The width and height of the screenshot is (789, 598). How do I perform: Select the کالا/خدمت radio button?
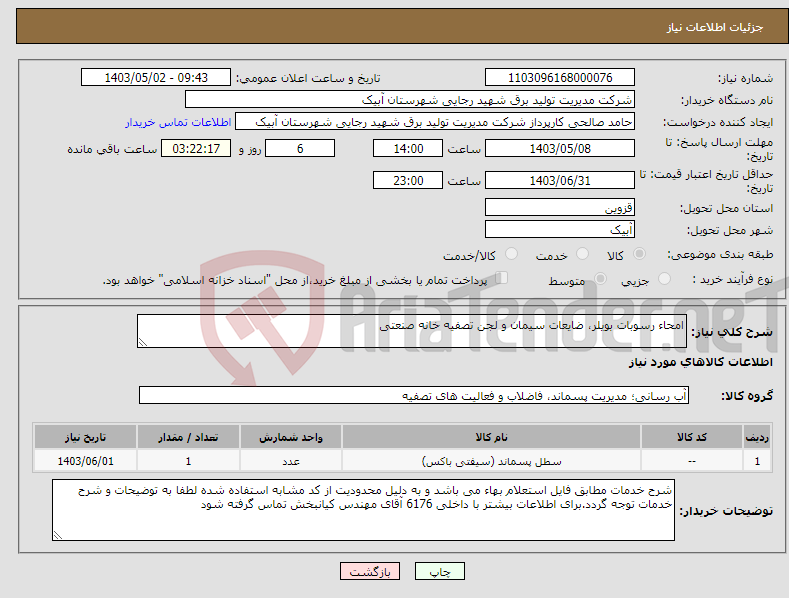pyautogui.click(x=511, y=254)
